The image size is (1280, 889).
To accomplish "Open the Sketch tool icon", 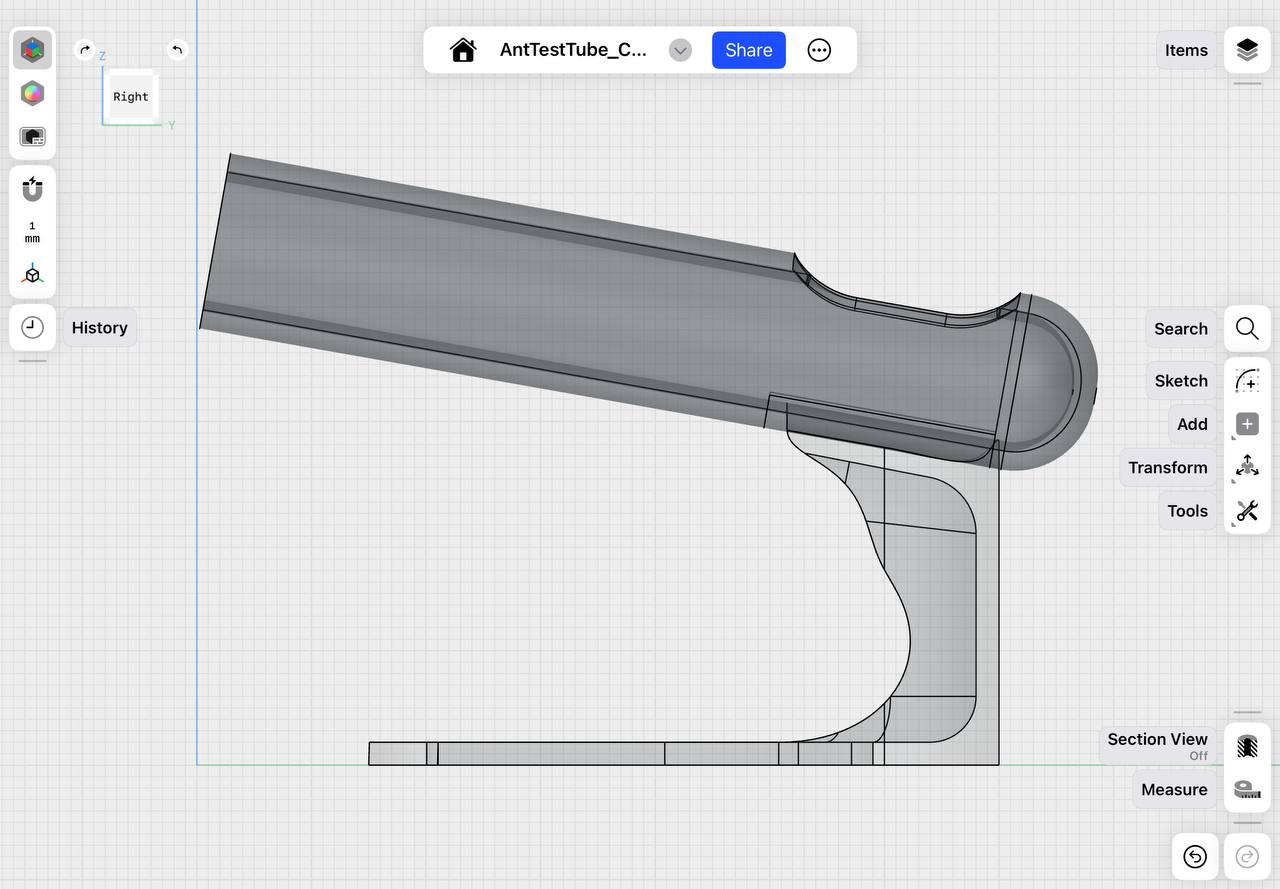I will pos(1246,381).
